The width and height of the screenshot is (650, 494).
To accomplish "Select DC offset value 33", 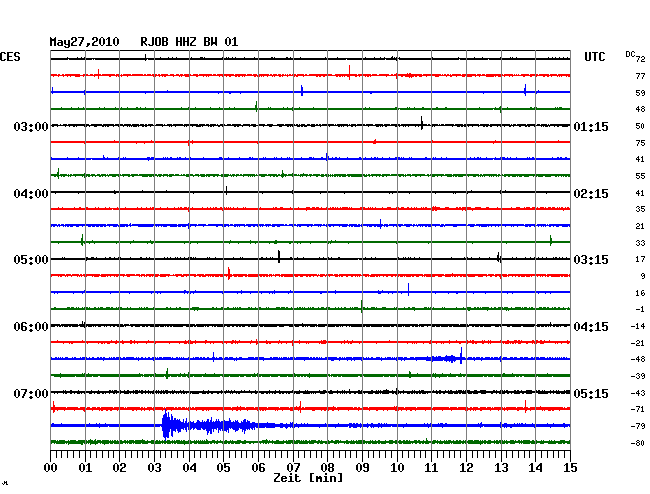I will point(640,243).
